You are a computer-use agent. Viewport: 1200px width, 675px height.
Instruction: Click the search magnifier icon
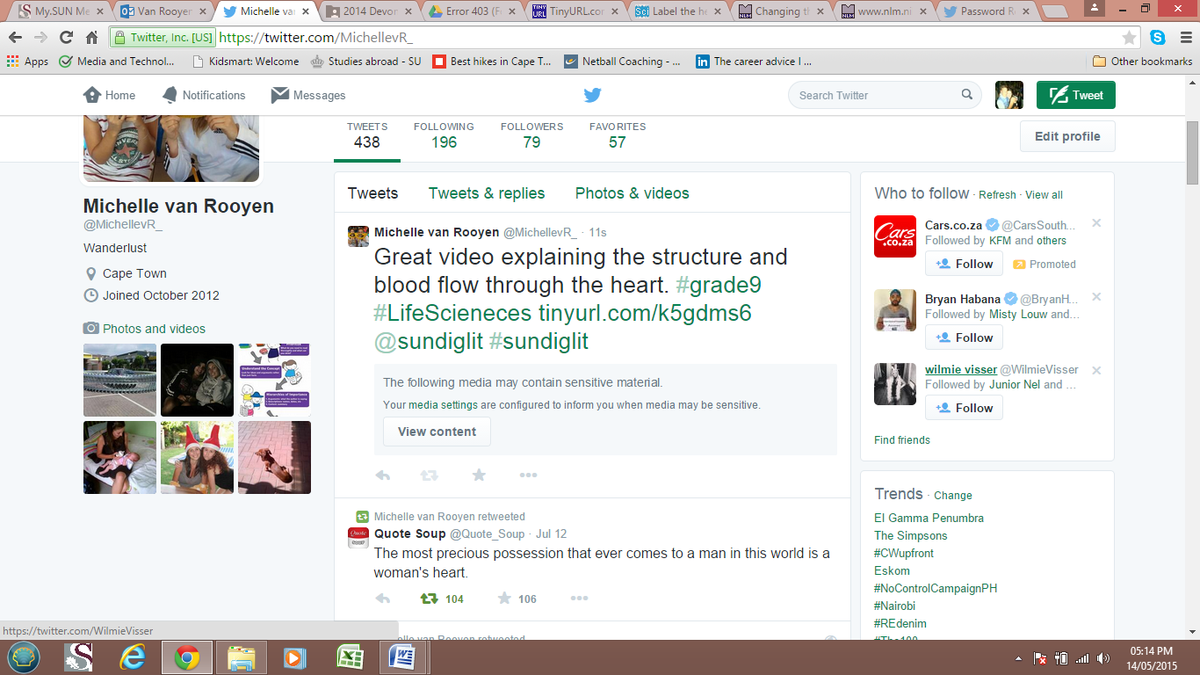[x=967, y=95]
